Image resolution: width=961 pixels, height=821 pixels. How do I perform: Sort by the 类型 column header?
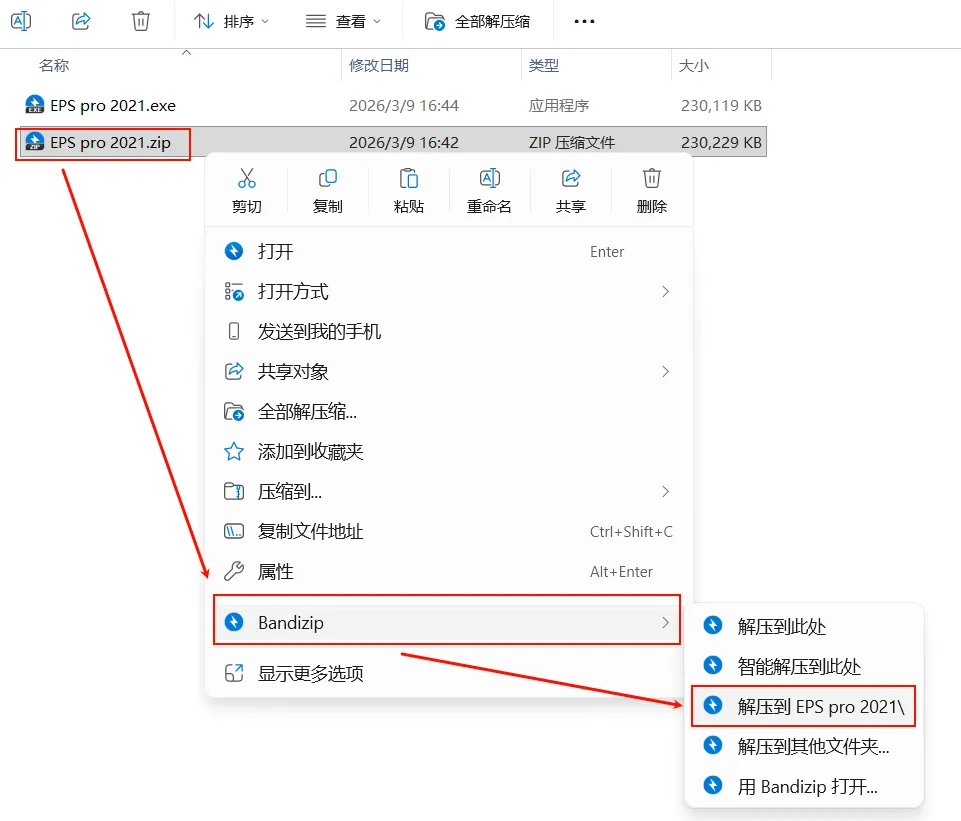tap(544, 66)
